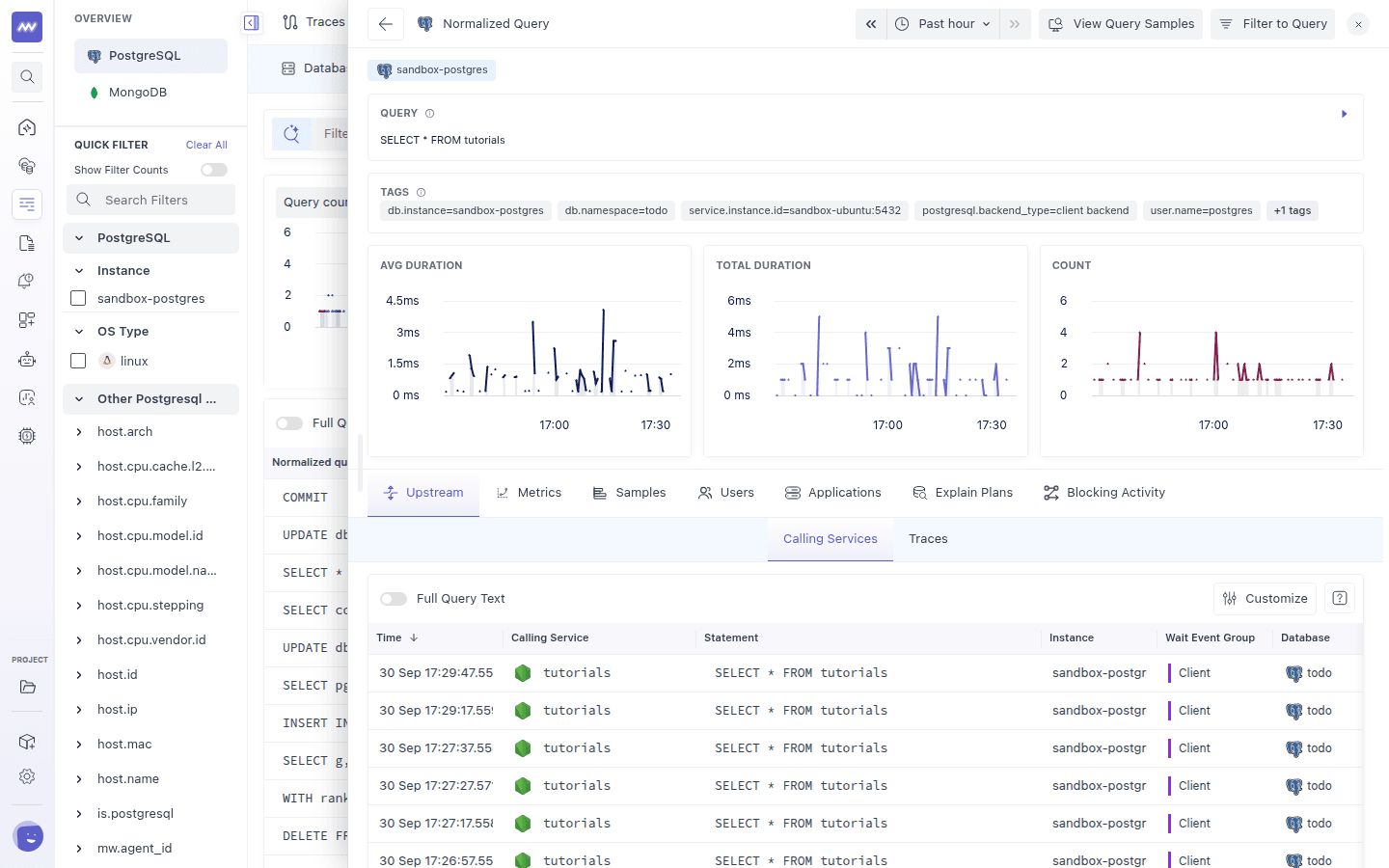Check the sandbox-postgres instance checkbox
The height and width of the screenshot is (868, 1389).
pyautogui.click(x=79, y=299)
